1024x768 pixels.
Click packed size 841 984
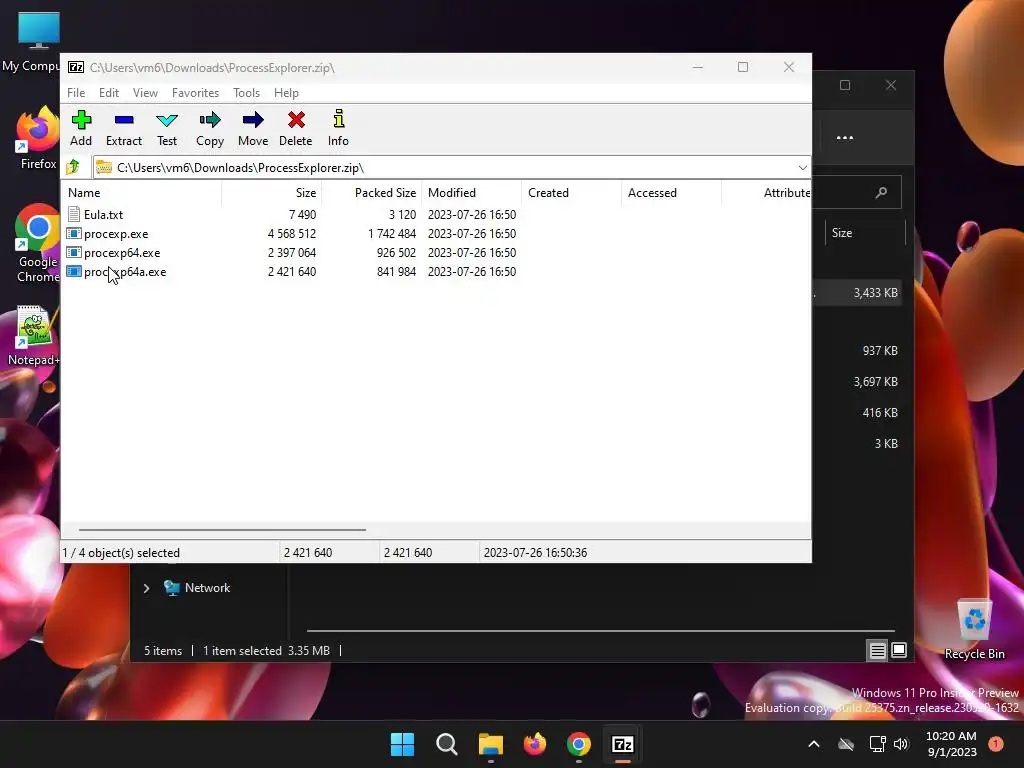(396, 271)
